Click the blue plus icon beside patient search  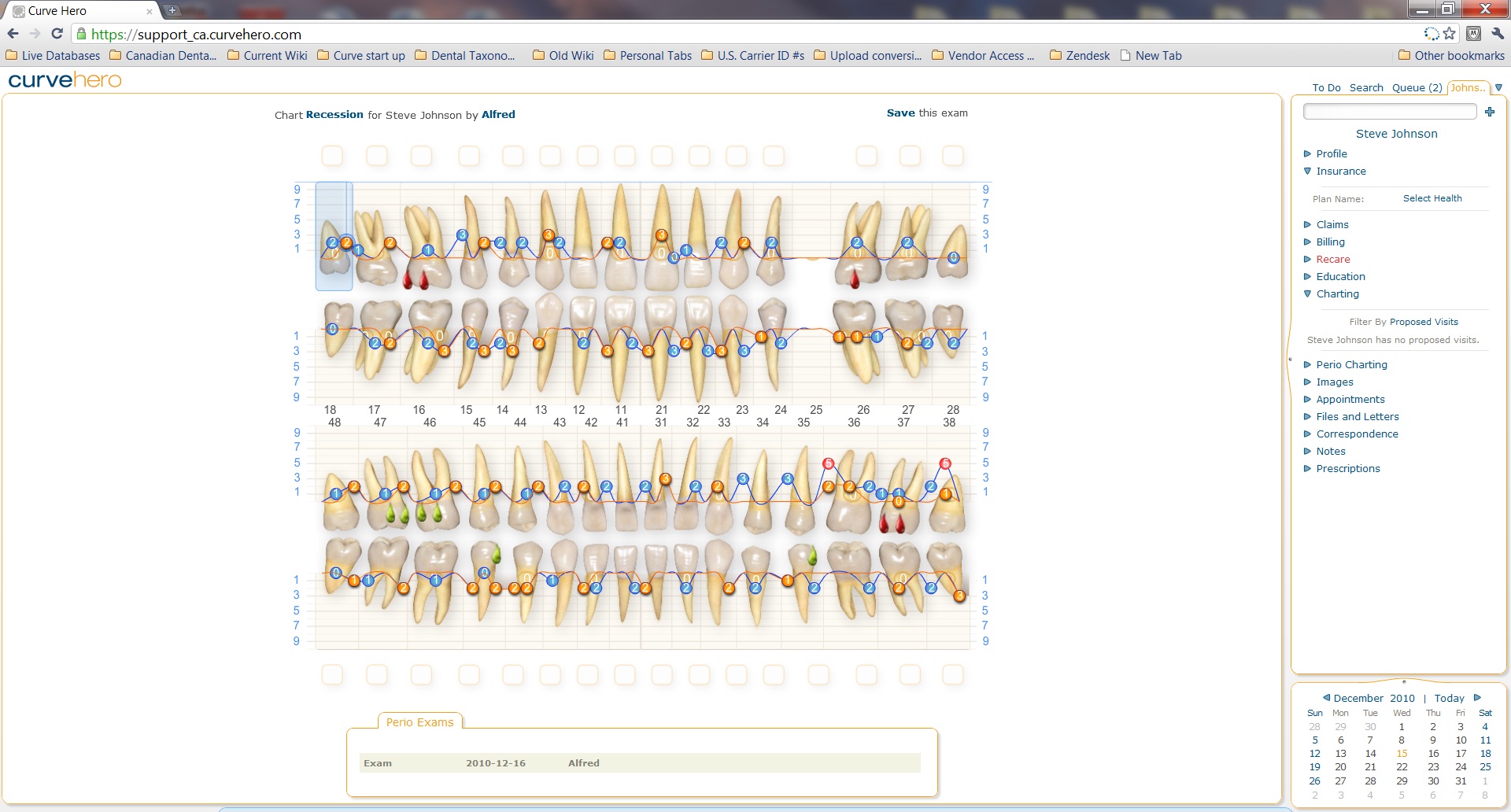tap(1490, 112)
